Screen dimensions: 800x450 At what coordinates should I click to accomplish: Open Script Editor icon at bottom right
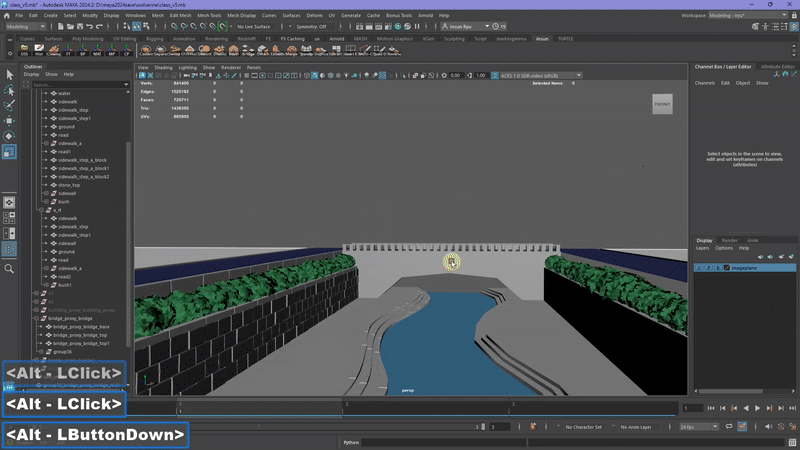coord(792,442)
